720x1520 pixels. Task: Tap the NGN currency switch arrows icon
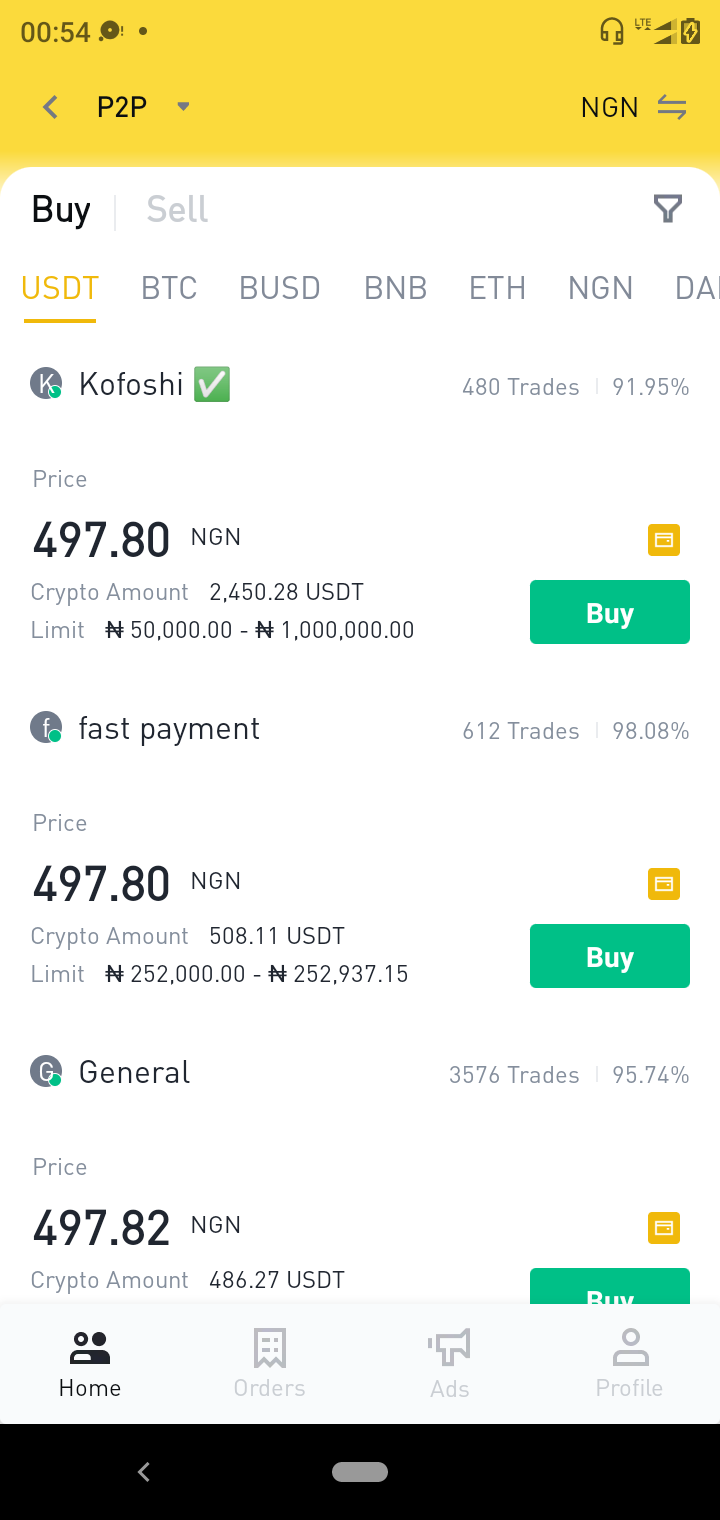672,107
